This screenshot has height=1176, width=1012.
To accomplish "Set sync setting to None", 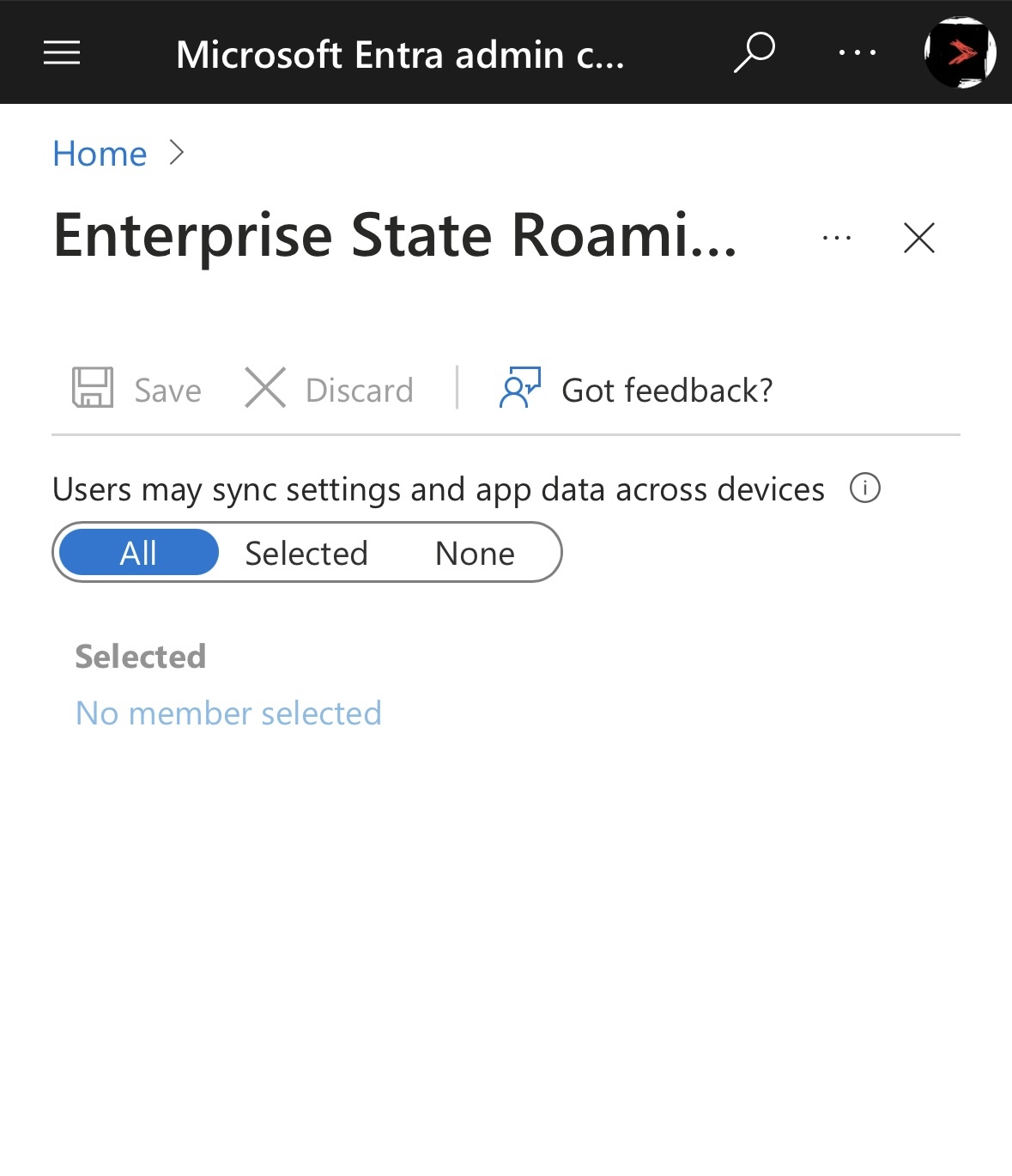I will pos(475,553).
